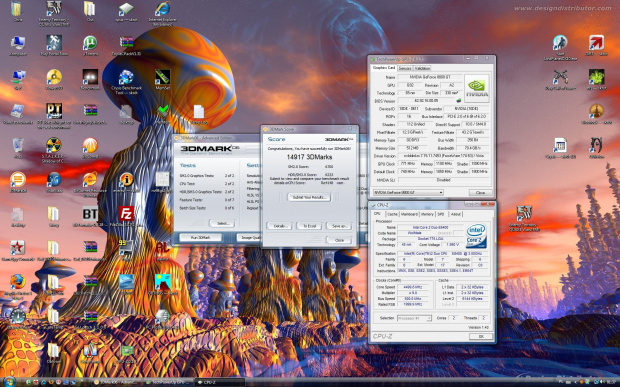
Task: Switch to the Cache tab in CPU-Z
Action: [x=392, y=214]
